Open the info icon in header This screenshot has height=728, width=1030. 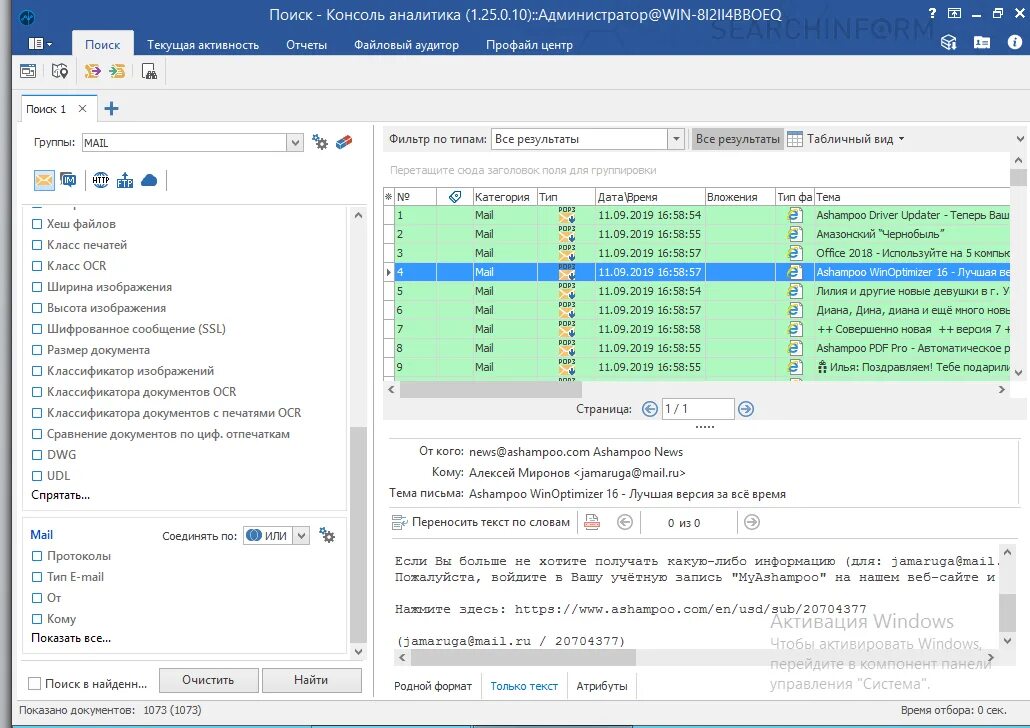(x=1015, y=42)
